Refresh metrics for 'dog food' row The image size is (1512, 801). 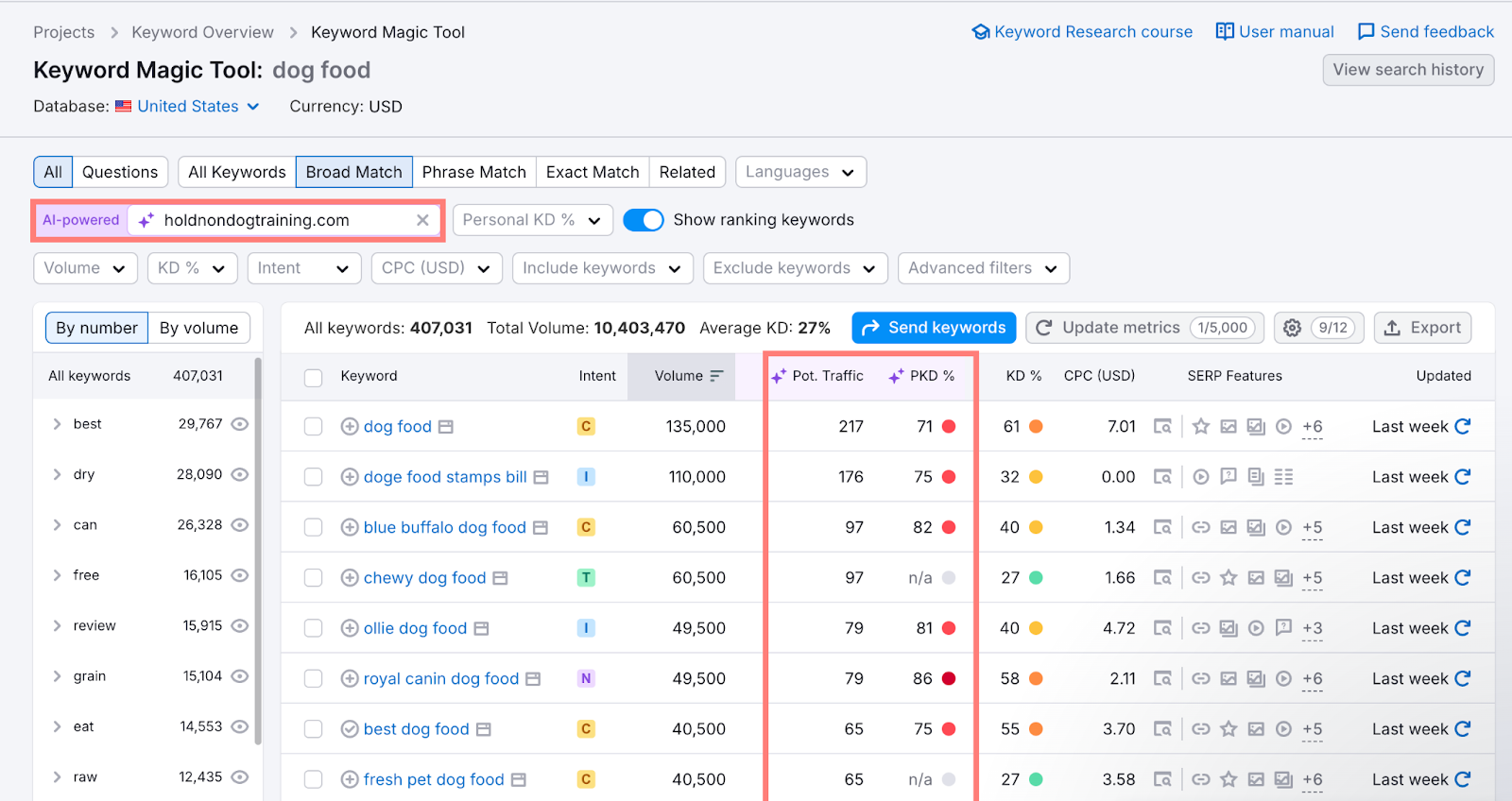click(1463, 426)
